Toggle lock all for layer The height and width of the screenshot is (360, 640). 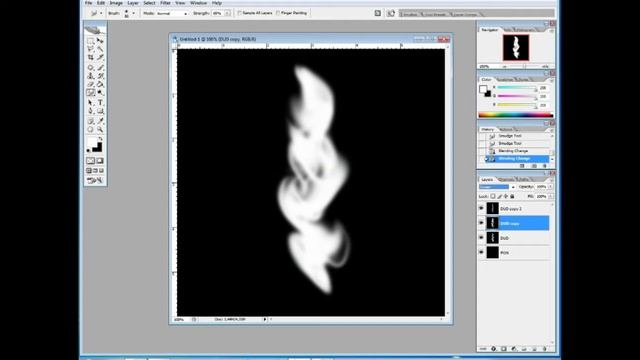(513, 196)
